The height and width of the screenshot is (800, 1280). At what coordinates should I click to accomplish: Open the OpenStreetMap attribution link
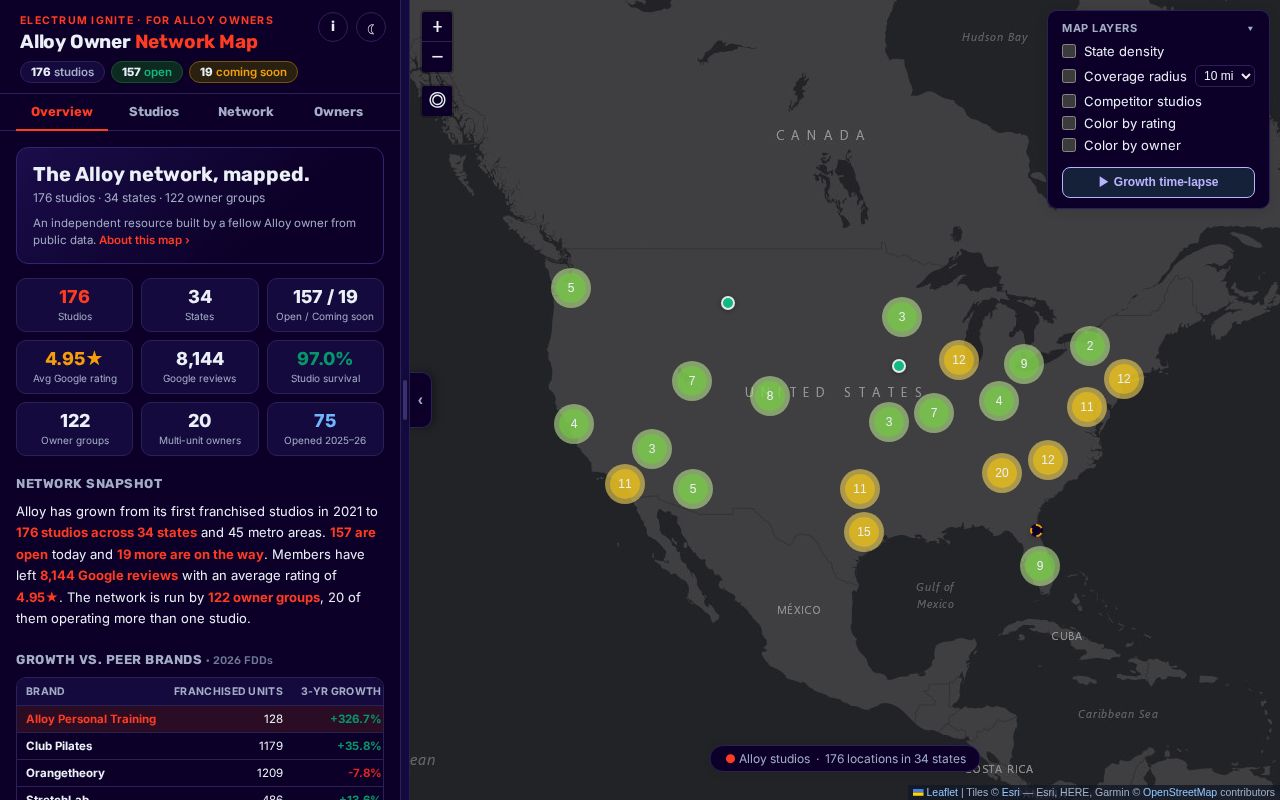click(x=1180, y=792)
